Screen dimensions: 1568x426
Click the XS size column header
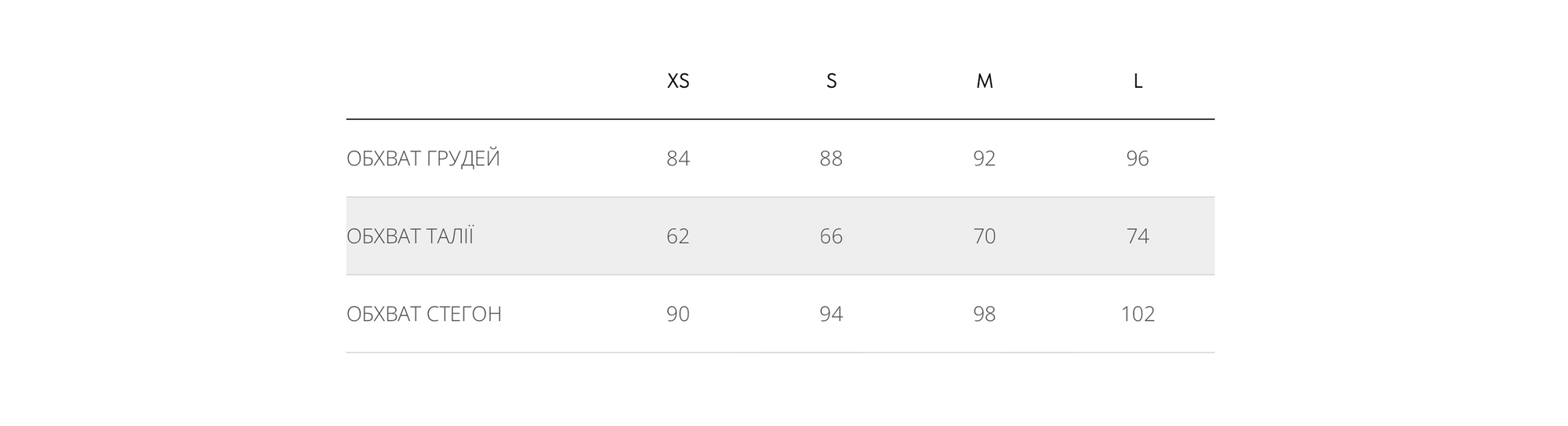coord(678,81)
